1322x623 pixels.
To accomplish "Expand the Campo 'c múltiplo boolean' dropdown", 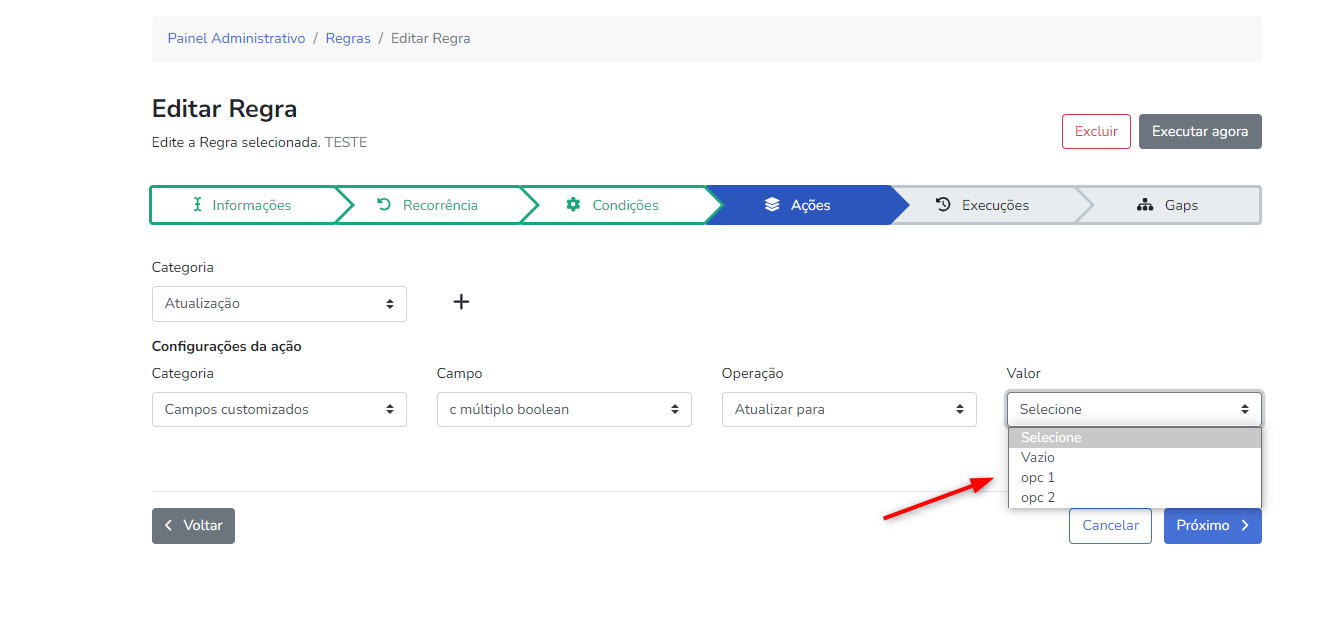I will (x=564, y=410).
